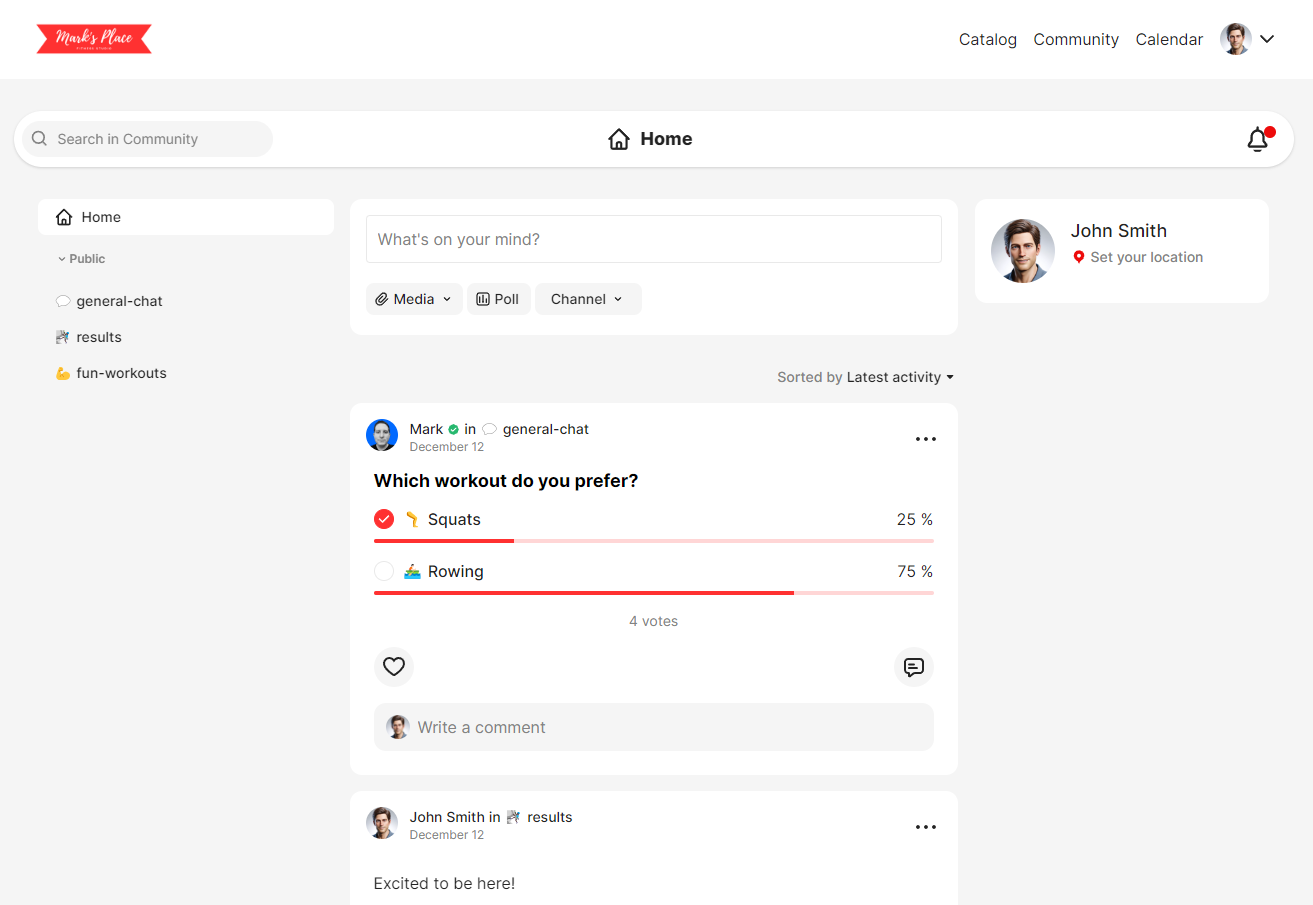
Task: Click the Squats 25% progress bar
Action: point(654,541)
